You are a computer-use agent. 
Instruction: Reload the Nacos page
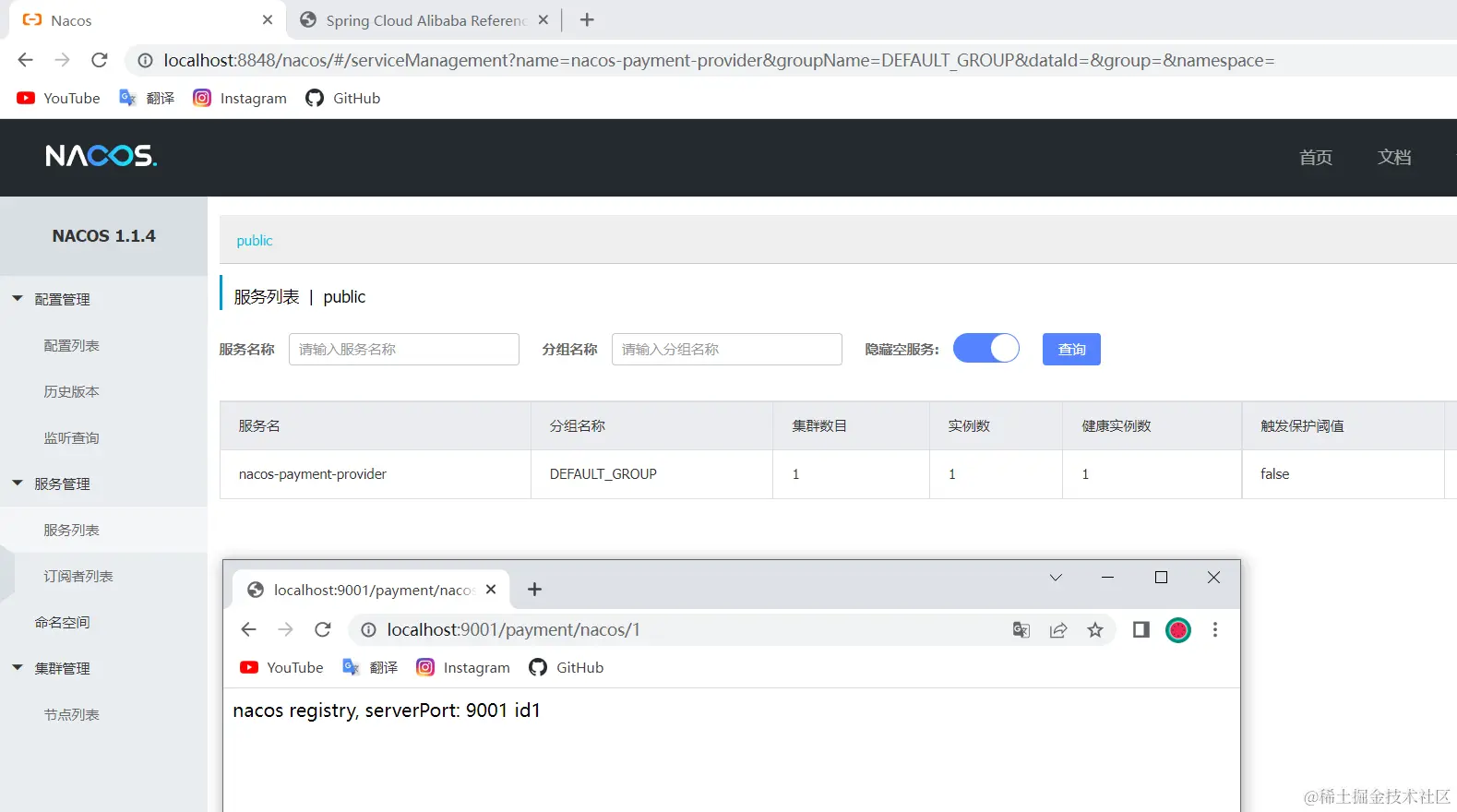click(100, 60)
